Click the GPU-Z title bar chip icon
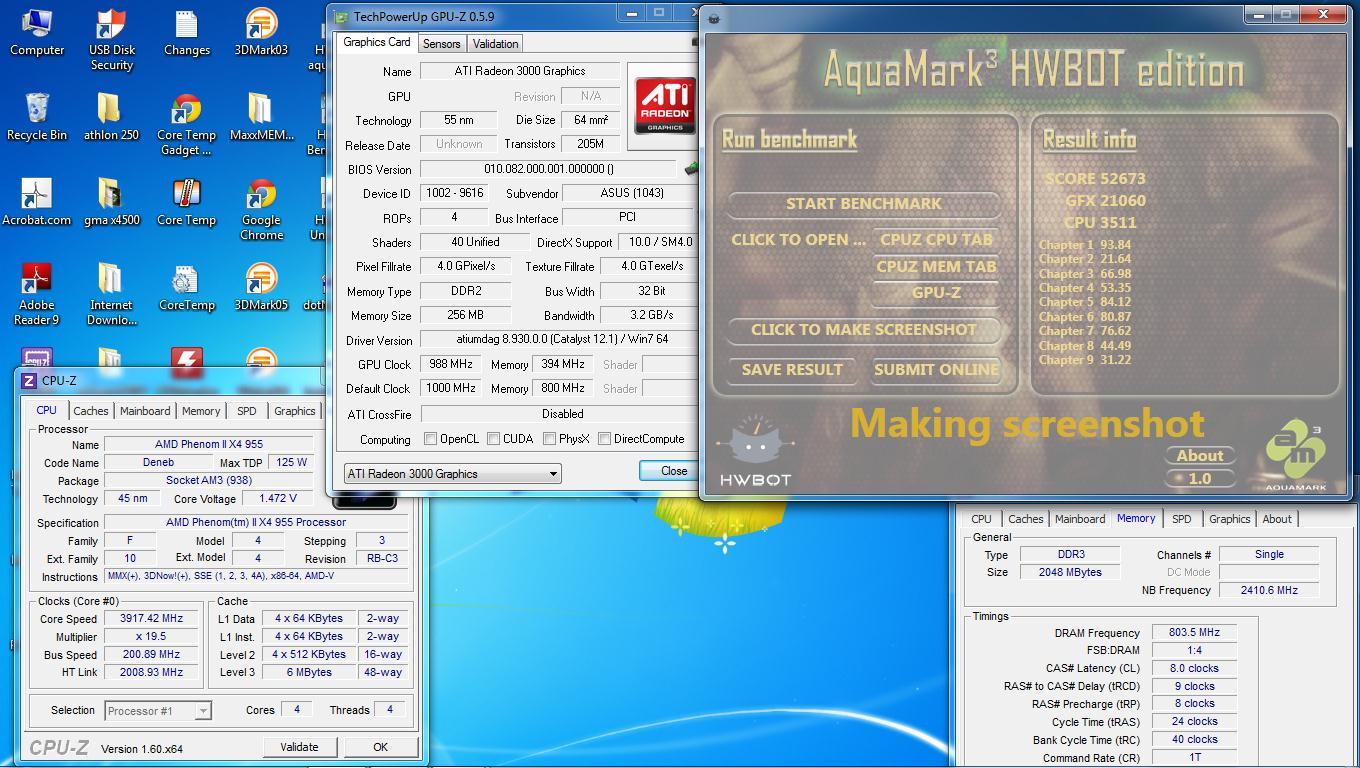 pos(341,16)
